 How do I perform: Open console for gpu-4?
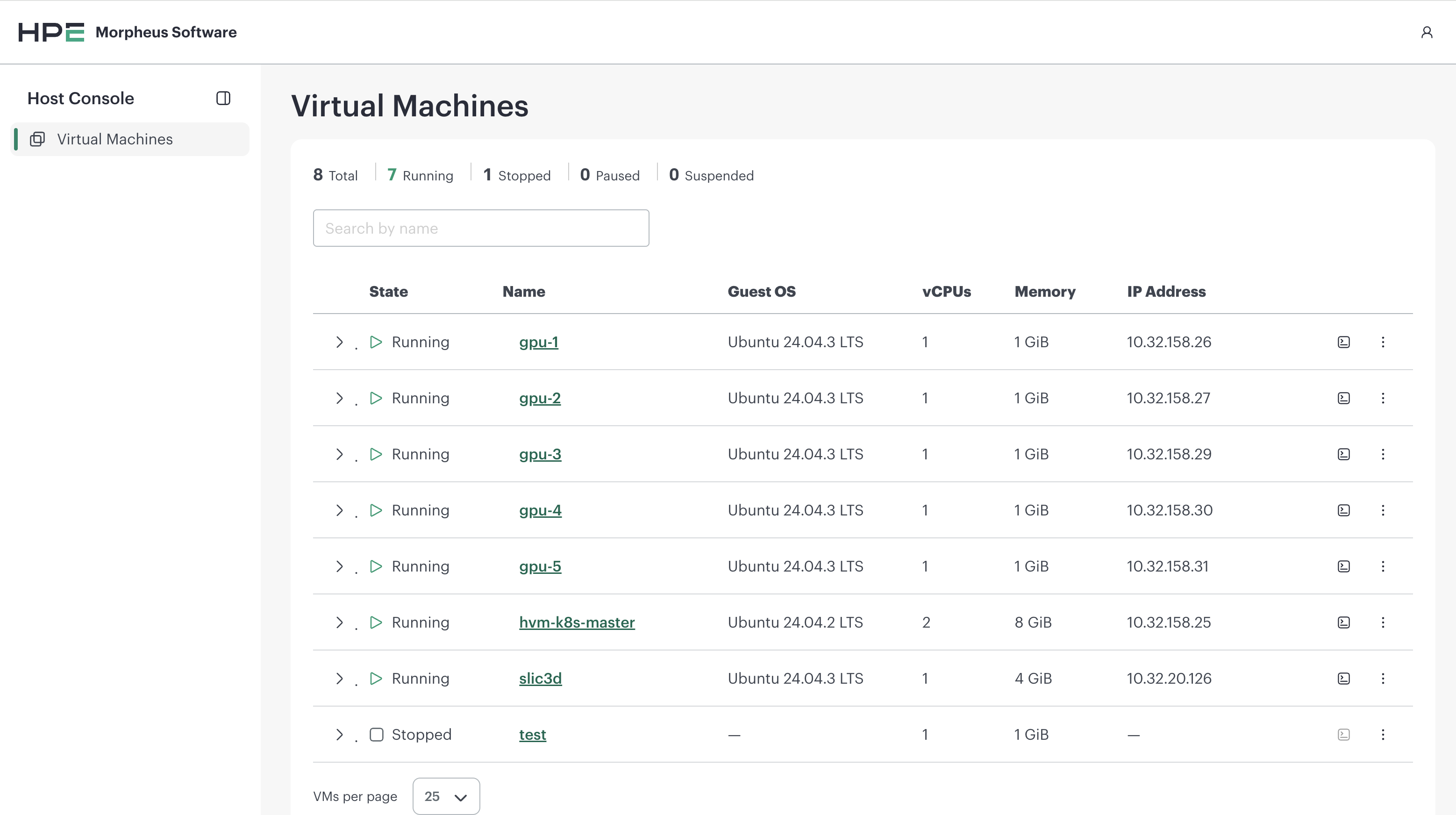[1343, 510]
